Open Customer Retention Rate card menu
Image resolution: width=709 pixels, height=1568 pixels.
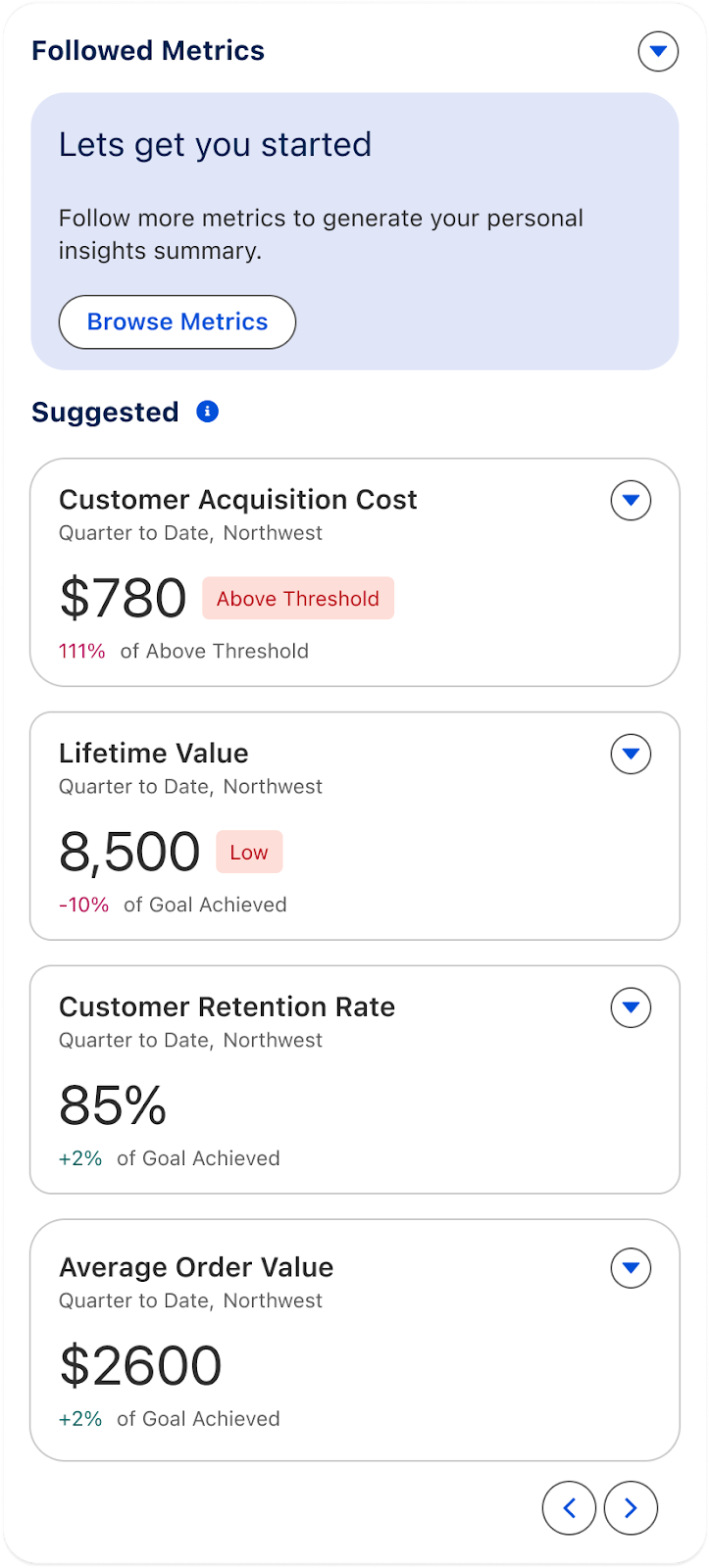(631, 1007)
